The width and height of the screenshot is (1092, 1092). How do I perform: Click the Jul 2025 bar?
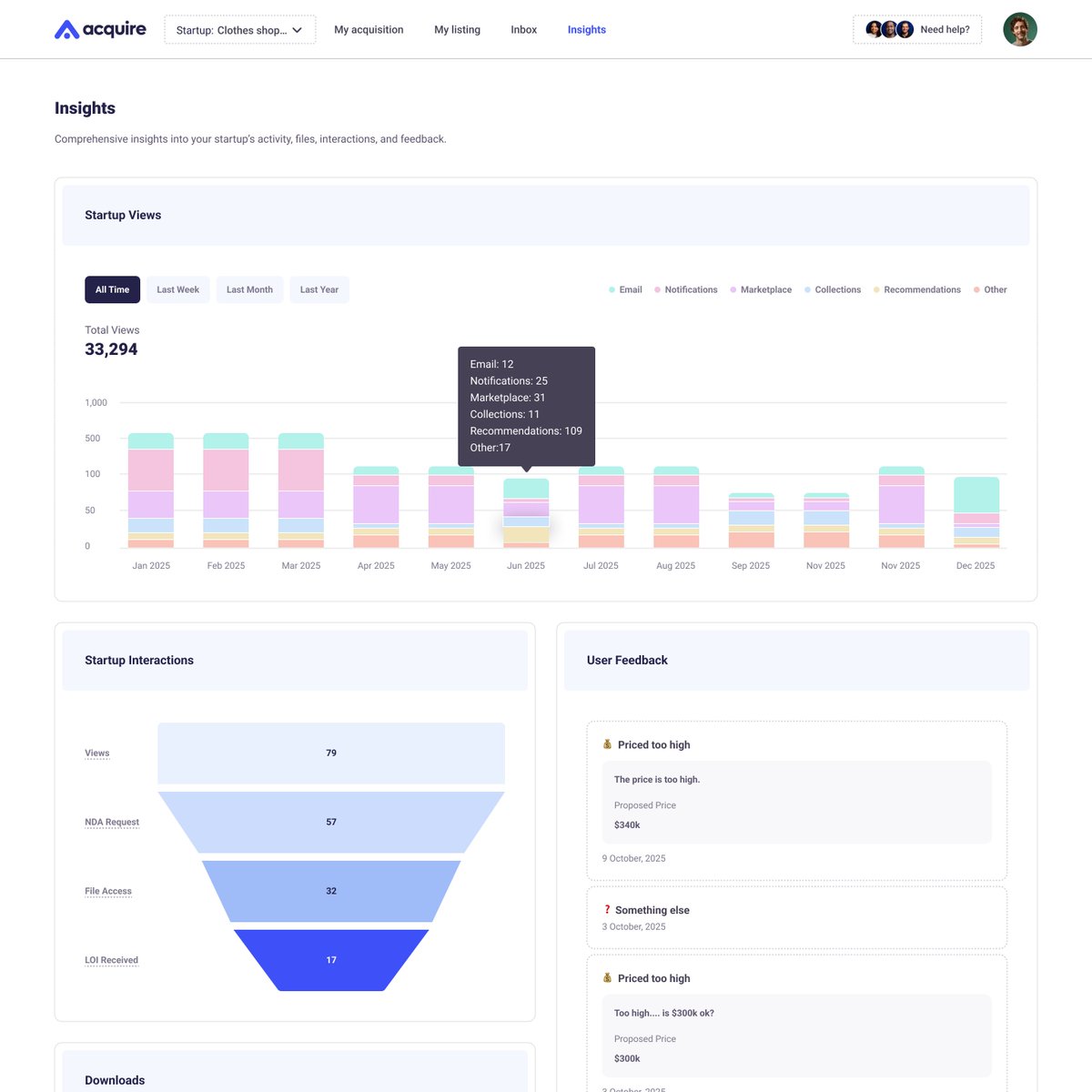click(602, 507)
